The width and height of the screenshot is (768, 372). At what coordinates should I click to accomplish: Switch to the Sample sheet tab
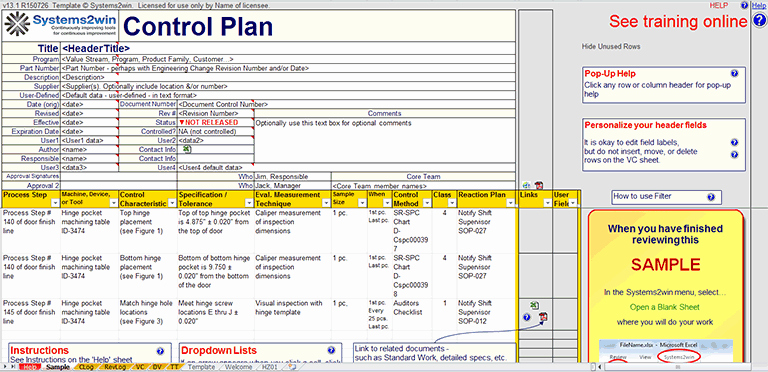(x=58, y=367)
